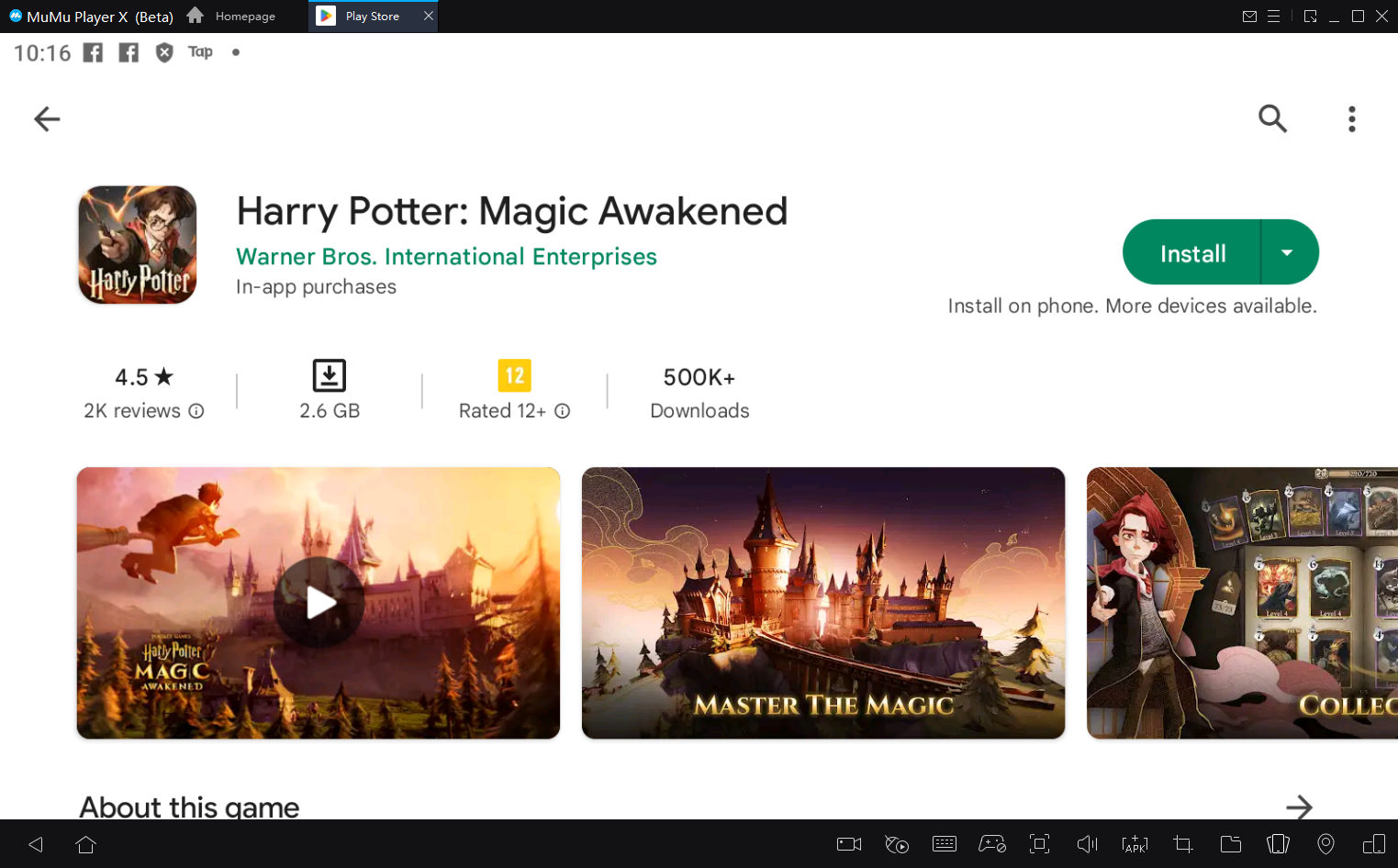
Task: Click the 500K+ Downloads stat
Action: click(699, 394)
